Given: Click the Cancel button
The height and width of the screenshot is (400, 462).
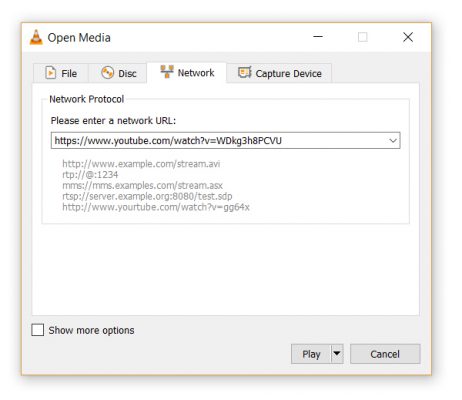Looking at the screenshot, I should [385, 354].
